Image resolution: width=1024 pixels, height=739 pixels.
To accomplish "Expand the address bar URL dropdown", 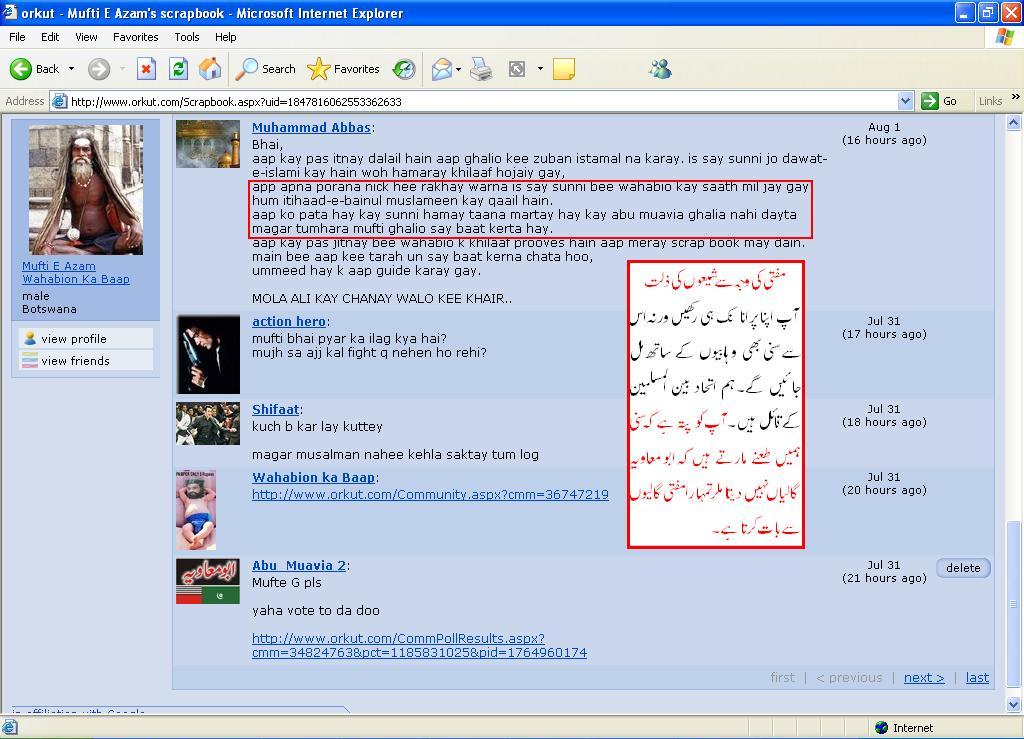I will (x=905, y=101).
